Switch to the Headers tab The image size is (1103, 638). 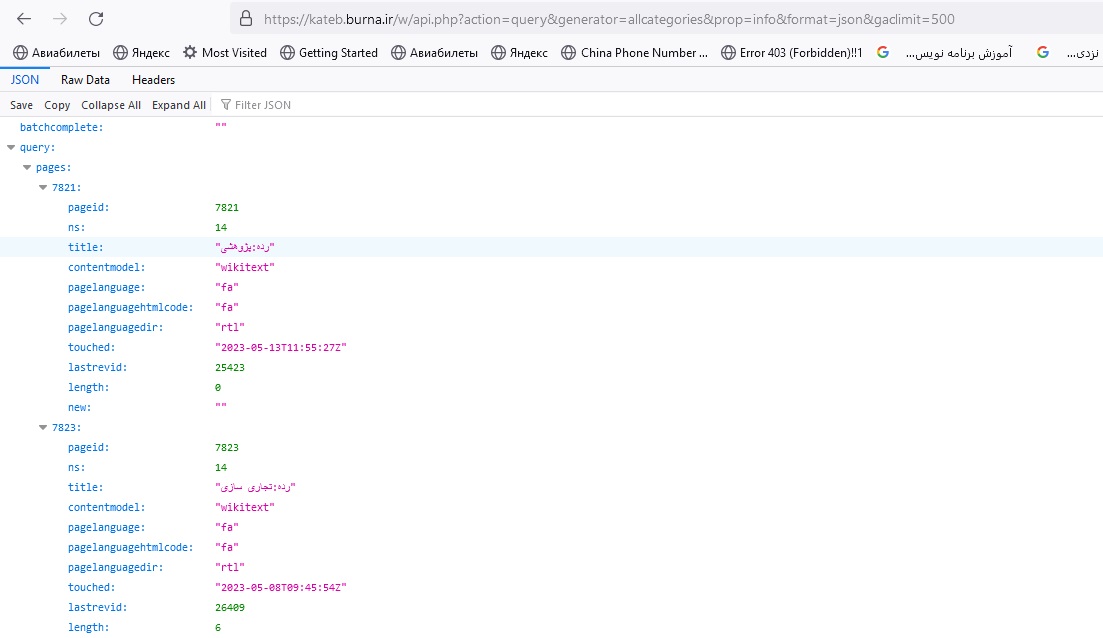[153, 80]
